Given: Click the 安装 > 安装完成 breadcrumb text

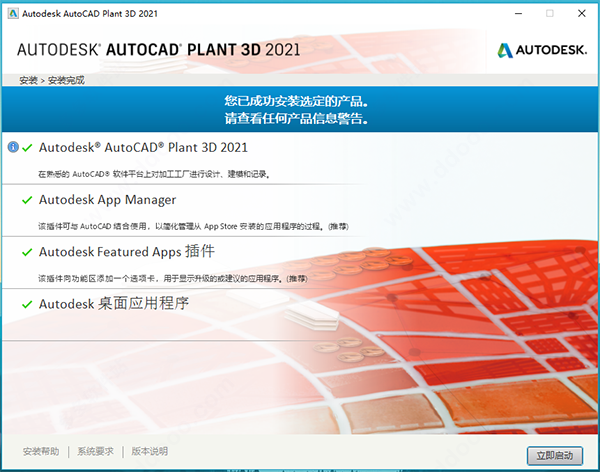Looking at the screenshot, I should pyautogui.click(x=52, y=80).
